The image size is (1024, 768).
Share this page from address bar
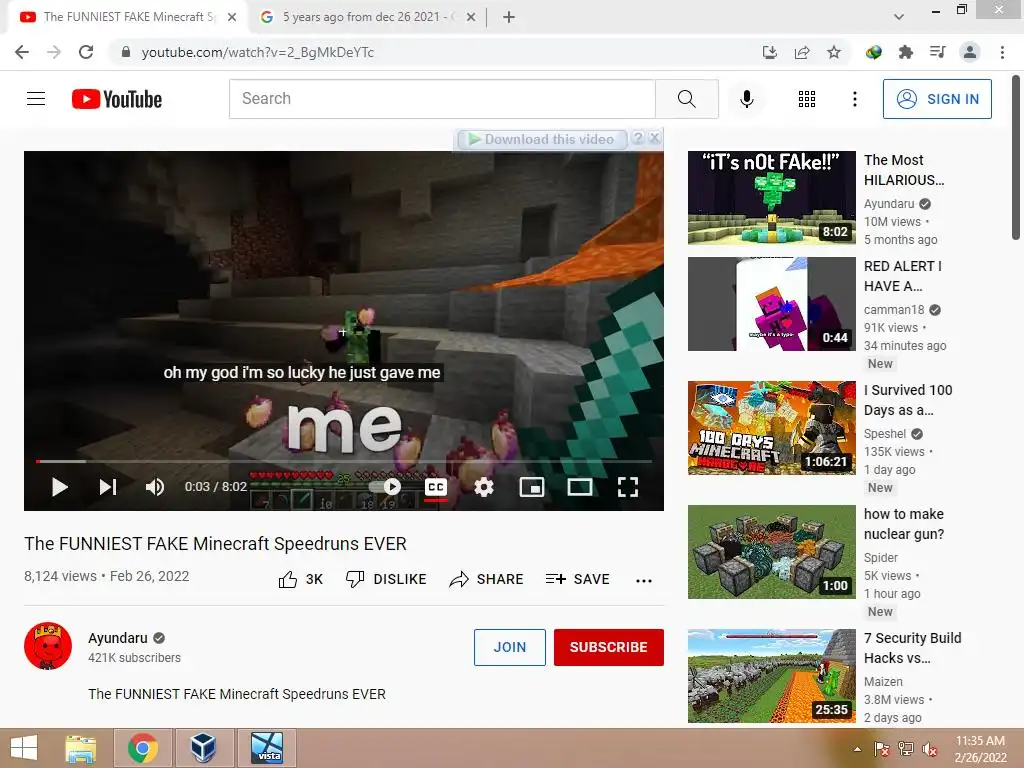[802, 52]
